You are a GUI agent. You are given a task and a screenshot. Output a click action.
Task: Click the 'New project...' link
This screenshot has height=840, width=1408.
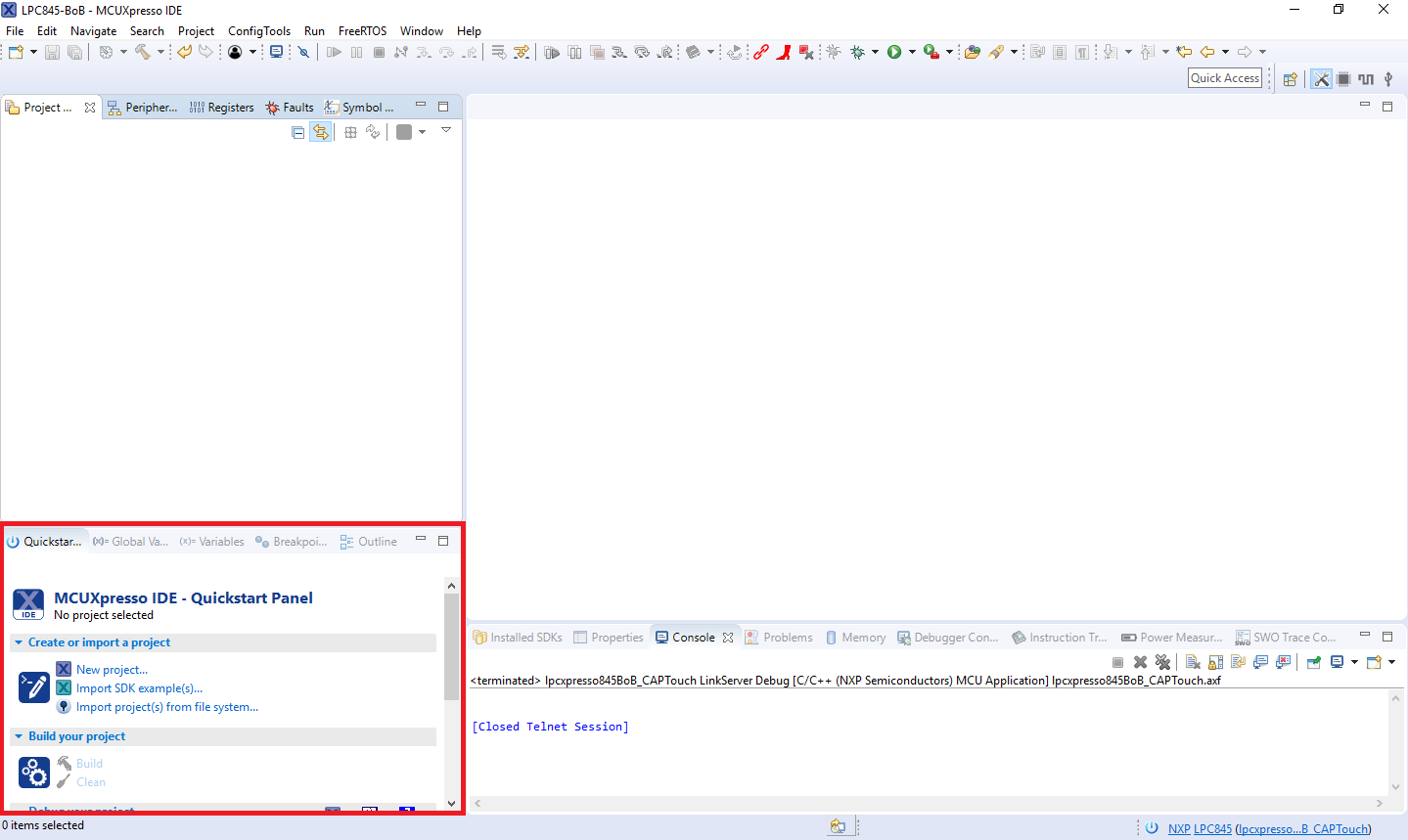(x=112, y=670)
